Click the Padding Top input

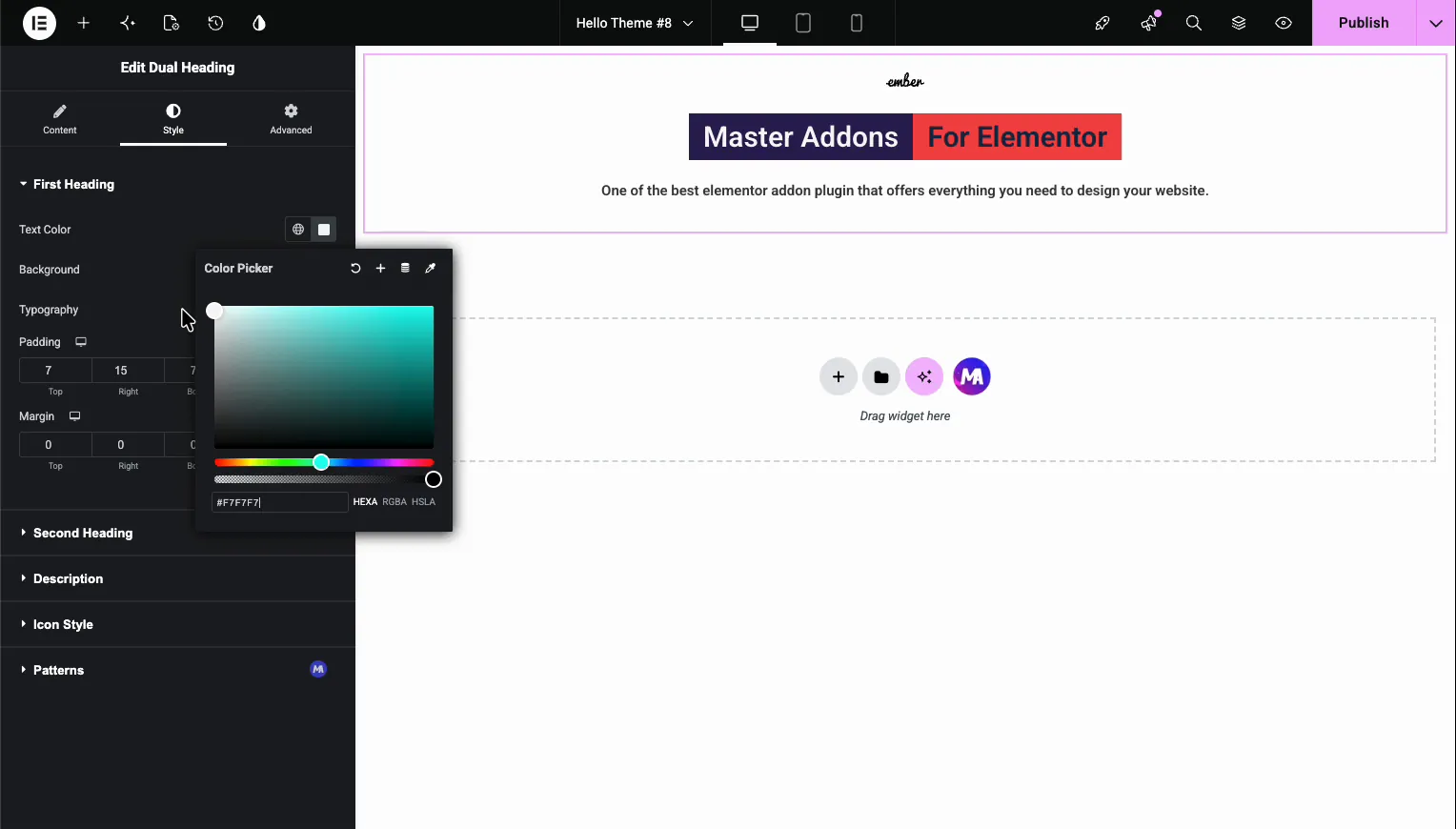(x=55, y=370)
